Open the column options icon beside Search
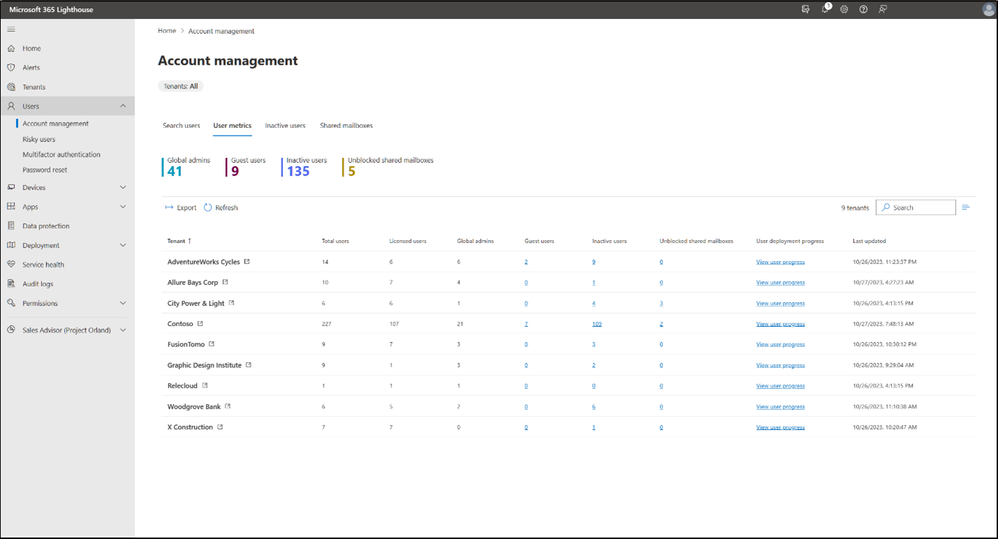Screen dimensions: 998x539 click(x=966, y=207)
